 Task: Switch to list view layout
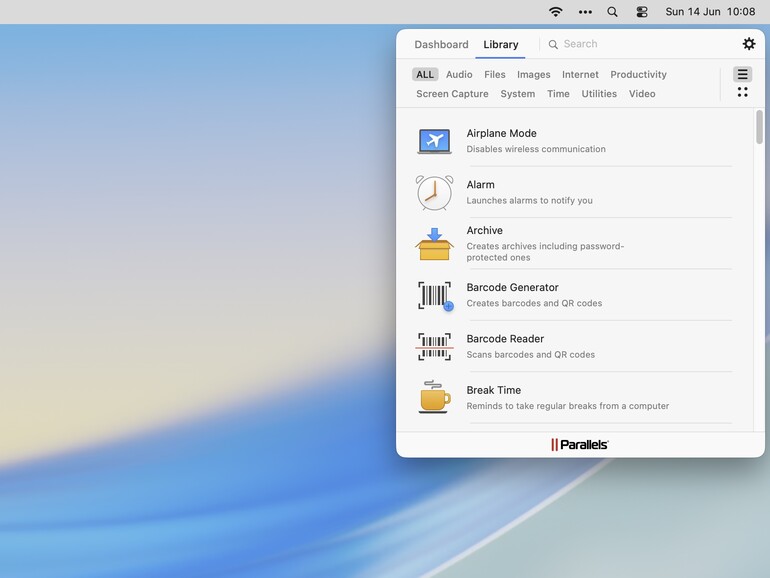[742, 74]
